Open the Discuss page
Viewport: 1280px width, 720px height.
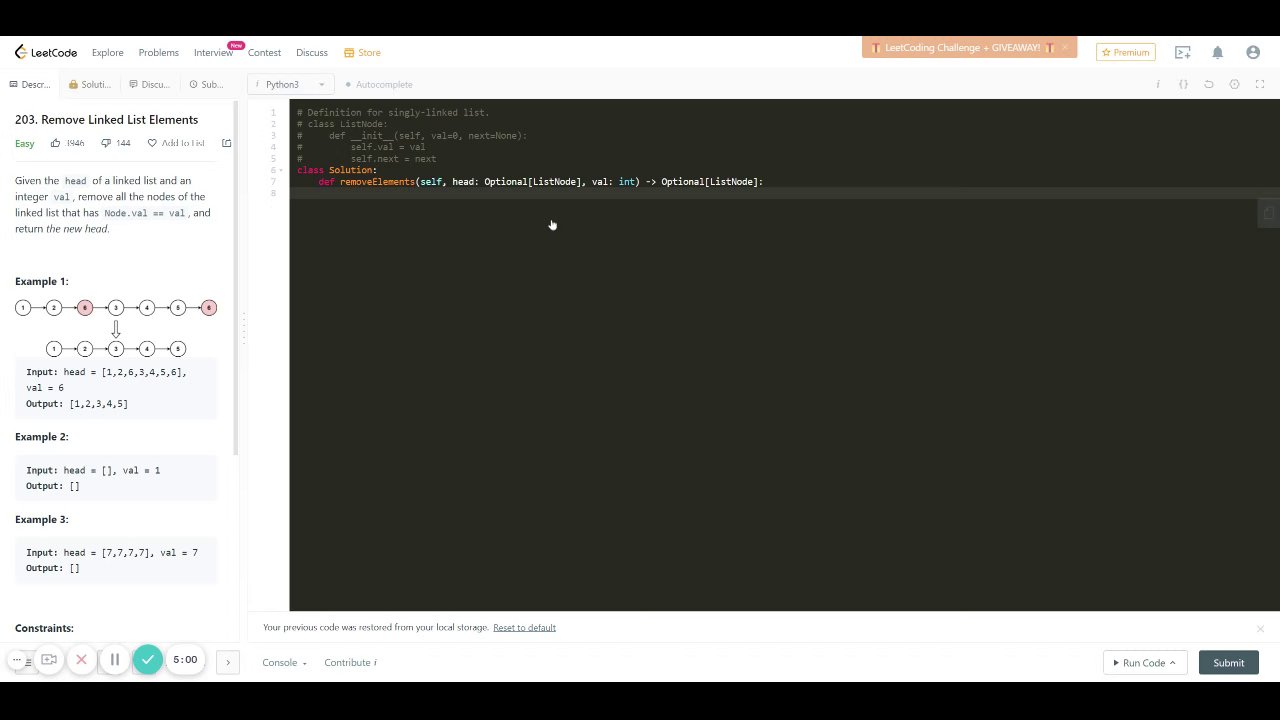coord(311,52)
